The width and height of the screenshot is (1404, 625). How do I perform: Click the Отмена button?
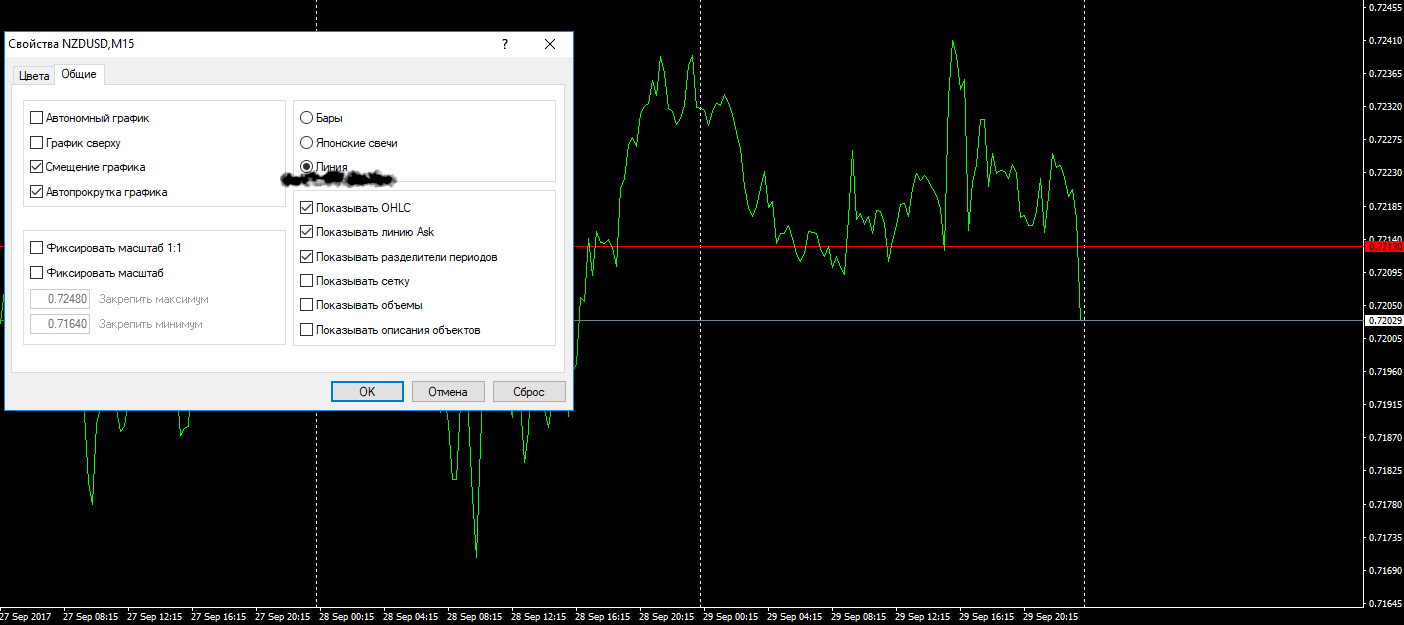tap(448, 391)
